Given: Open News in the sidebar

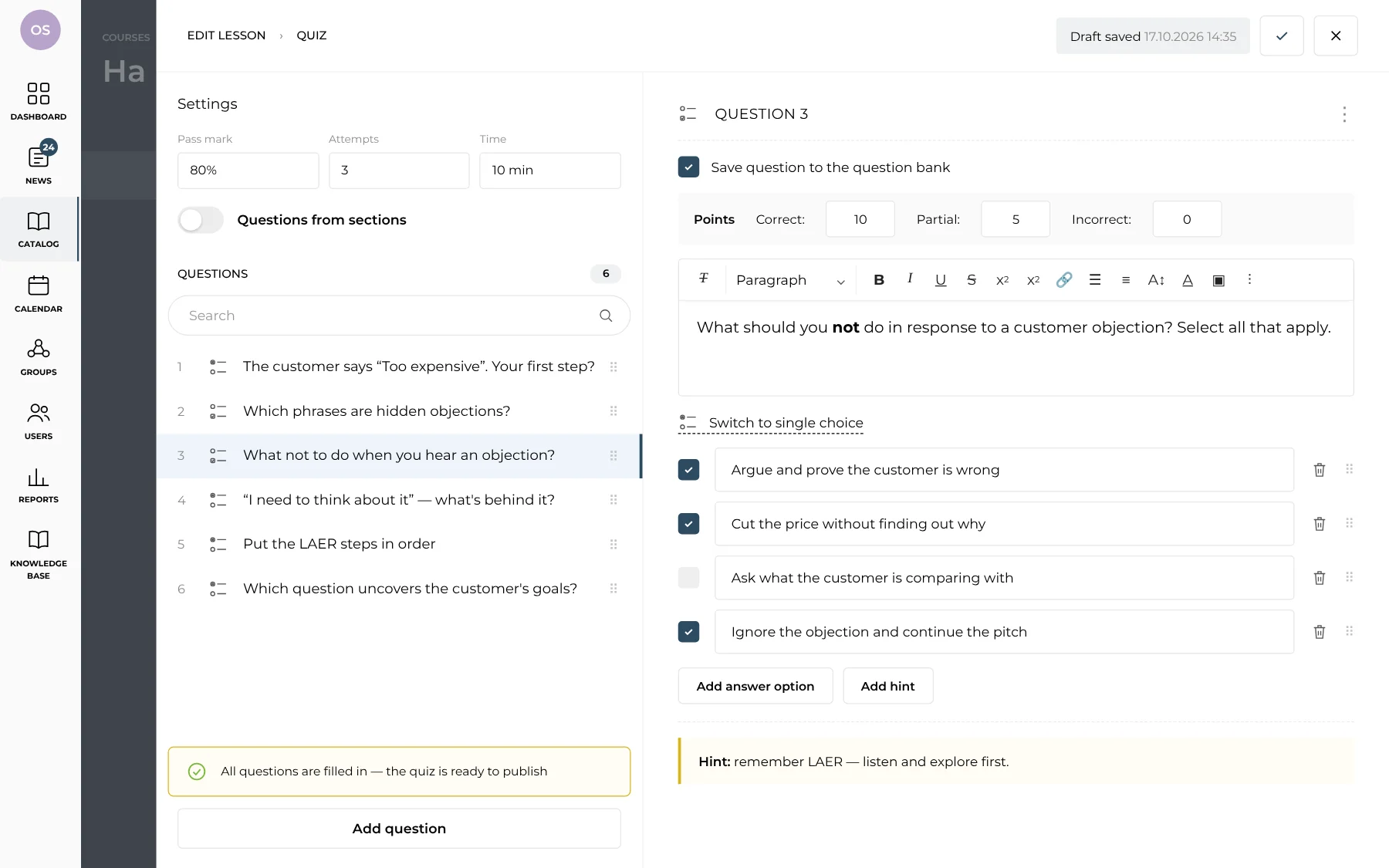Looking at the screenshot, I should pos(39,164).
